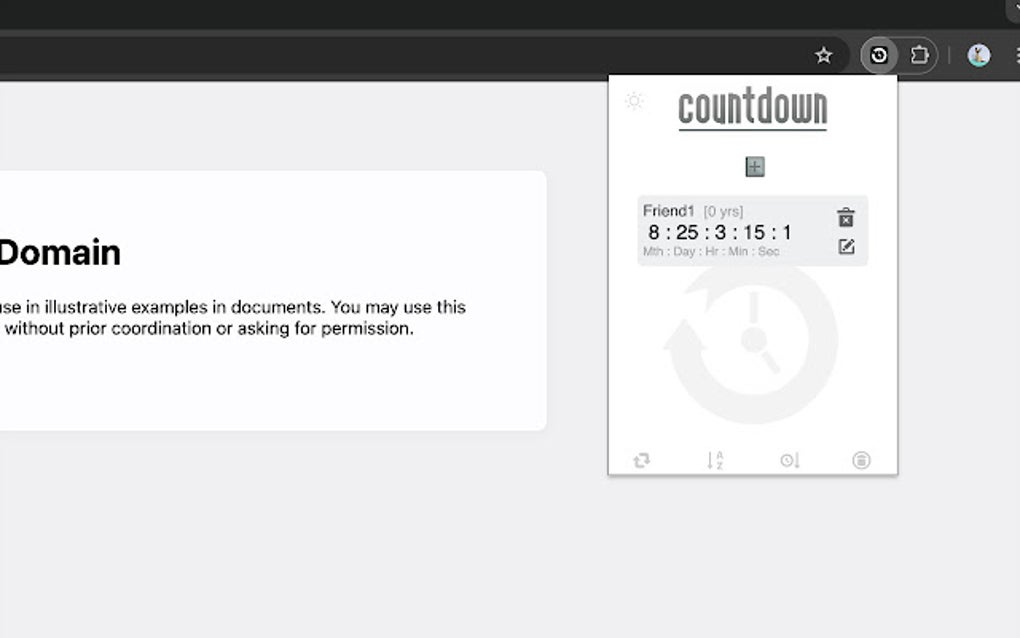Screen dimensions: 1020x638
Task: Add a new countdown with the plus icon
Action: [754, 167]
